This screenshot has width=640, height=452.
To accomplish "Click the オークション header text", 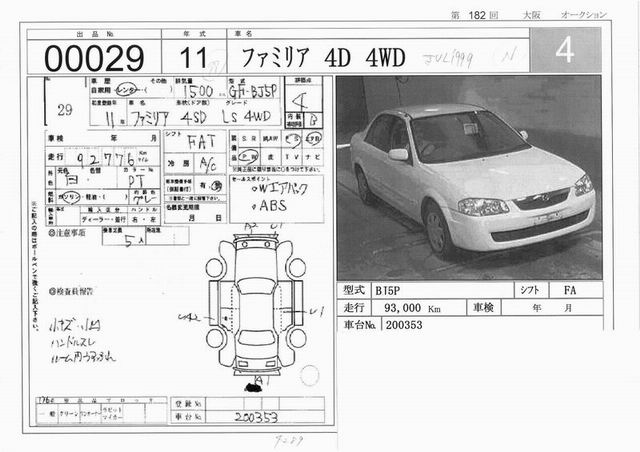I will (x=580, y=15).
